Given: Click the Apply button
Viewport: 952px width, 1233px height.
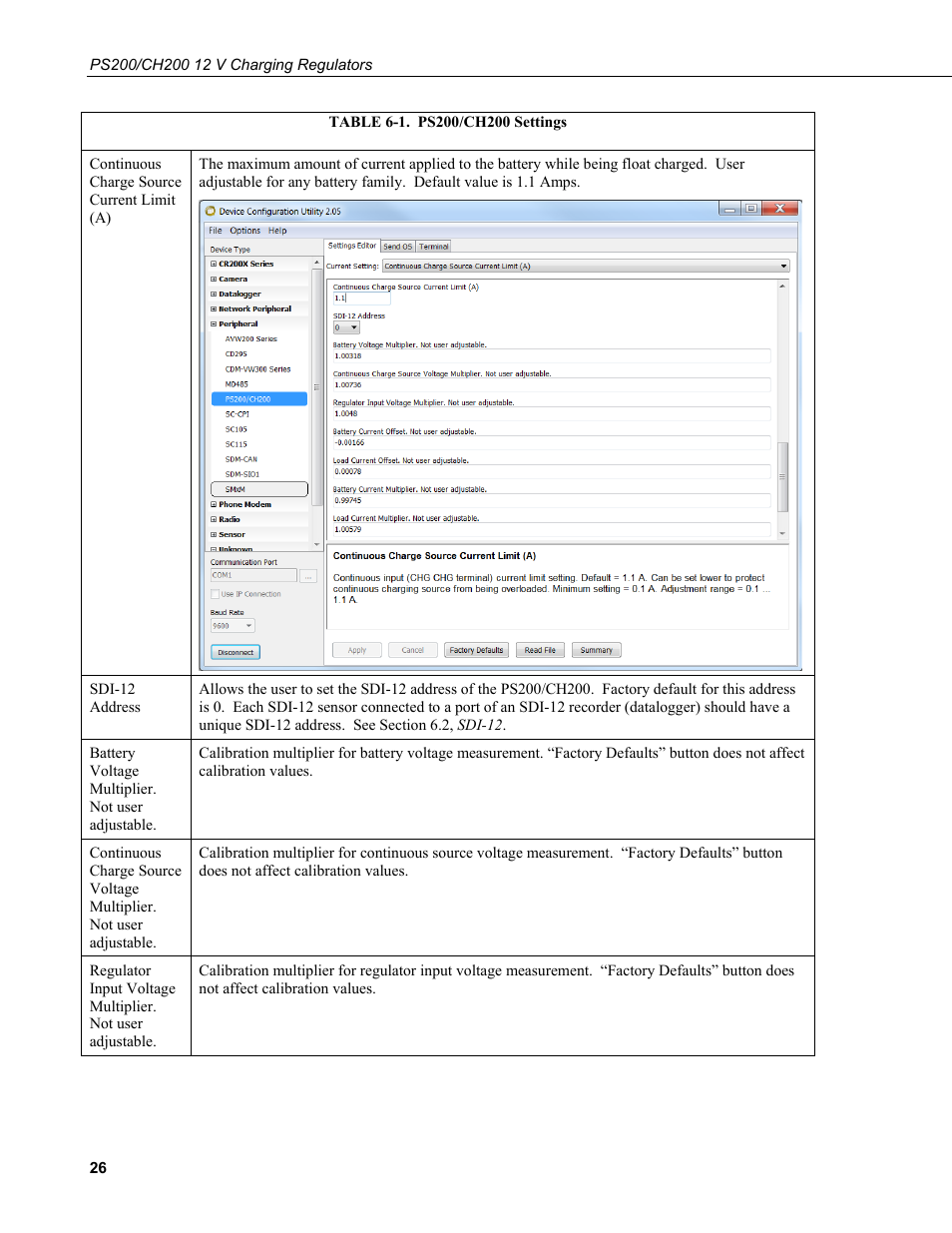Looking at the screenshot, I should click(357, 650).
